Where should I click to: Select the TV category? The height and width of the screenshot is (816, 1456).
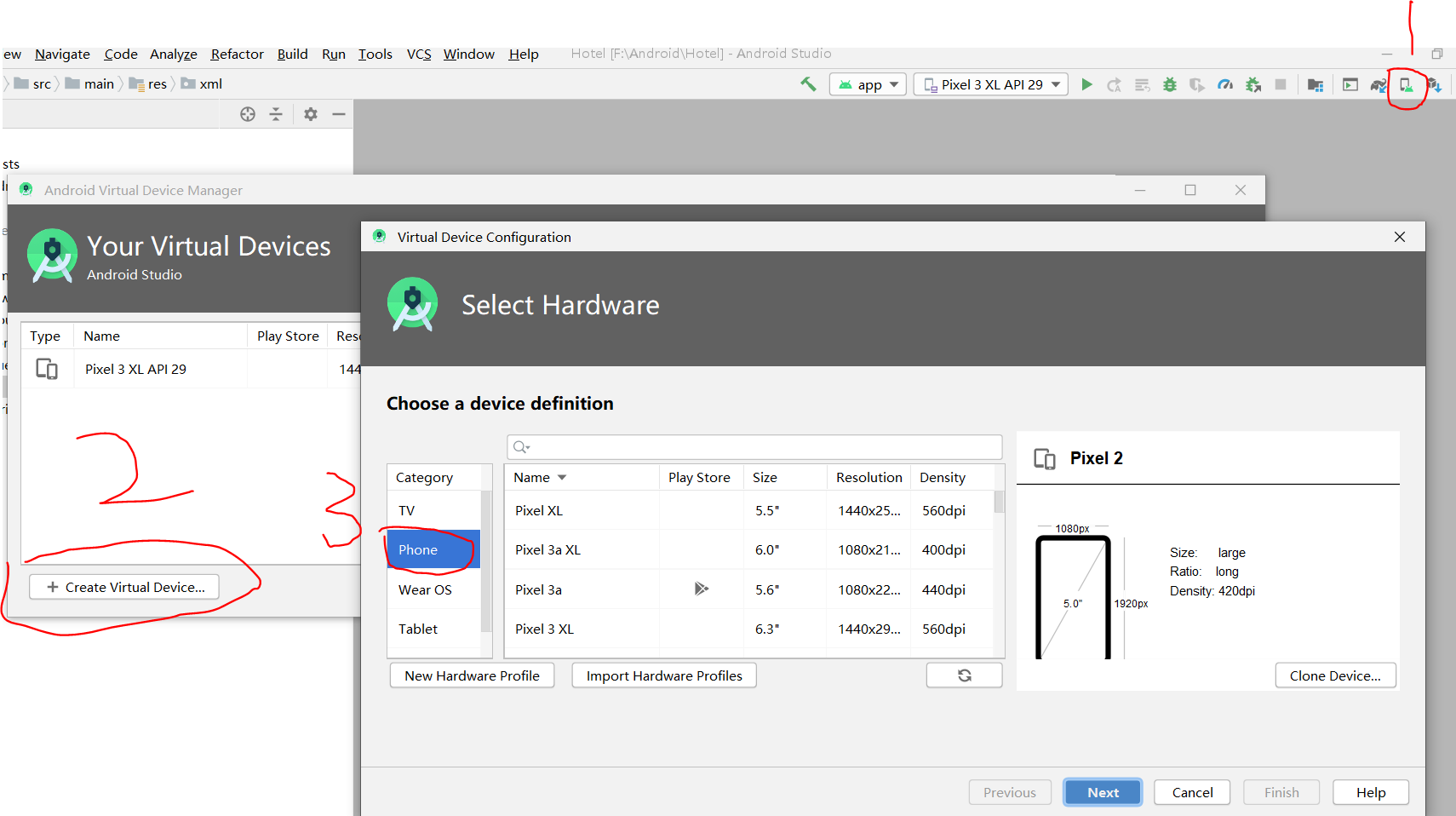tap(434, 510)
